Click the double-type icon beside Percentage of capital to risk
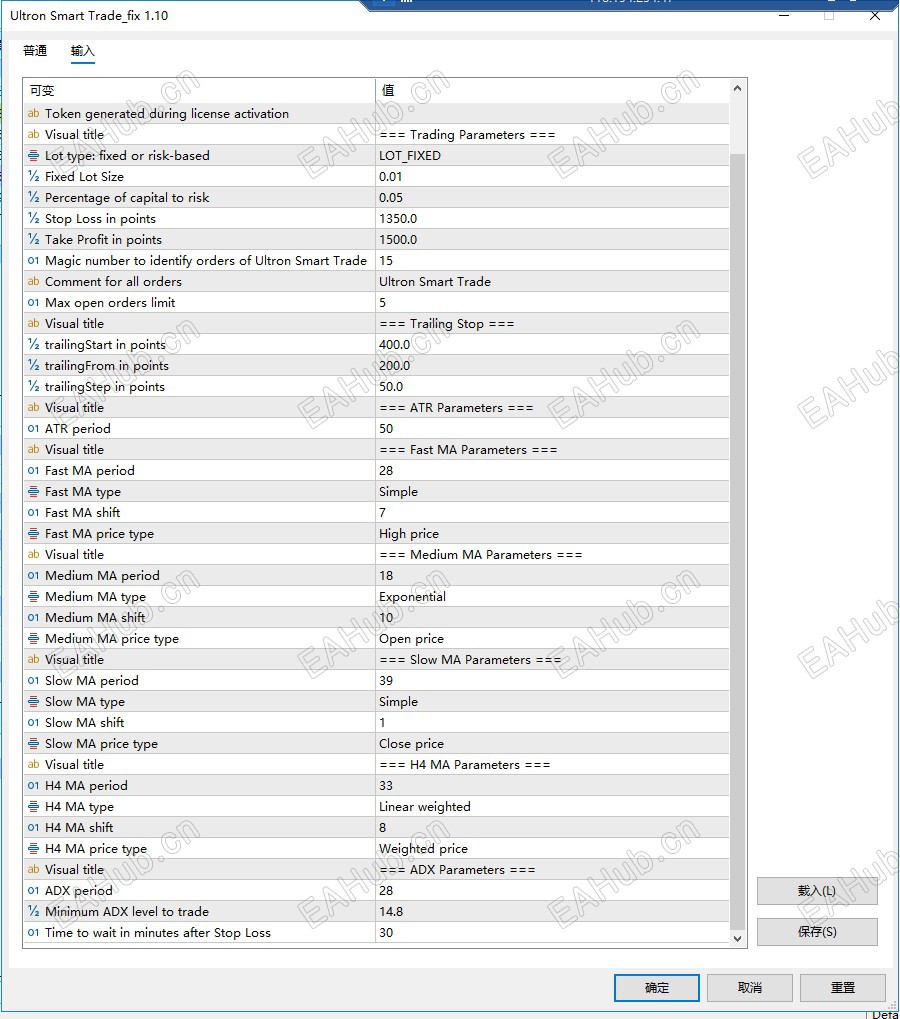900x1019 pixels. point(33,198)
